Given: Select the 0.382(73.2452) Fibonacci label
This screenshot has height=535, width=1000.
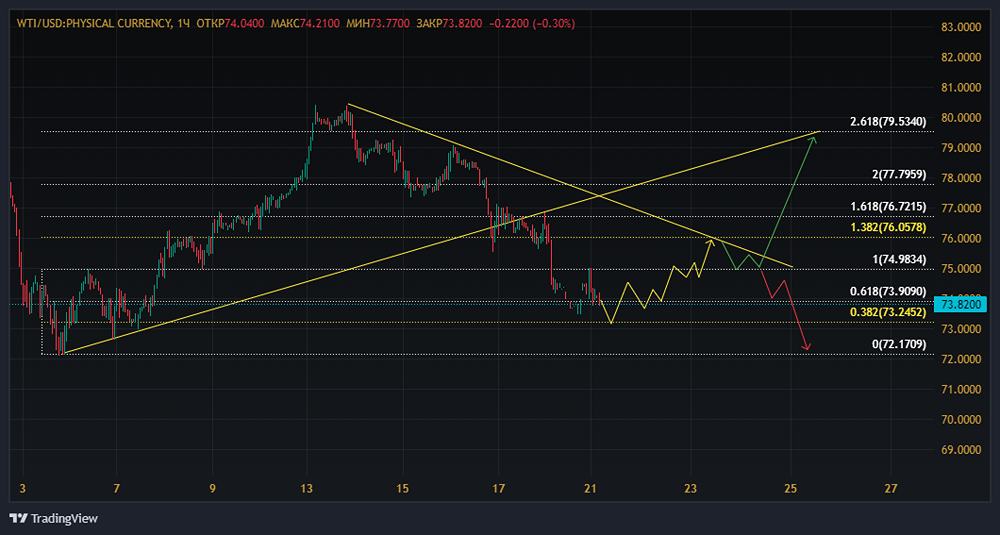Looking at the screenshot, I should (x=888, y=312).
